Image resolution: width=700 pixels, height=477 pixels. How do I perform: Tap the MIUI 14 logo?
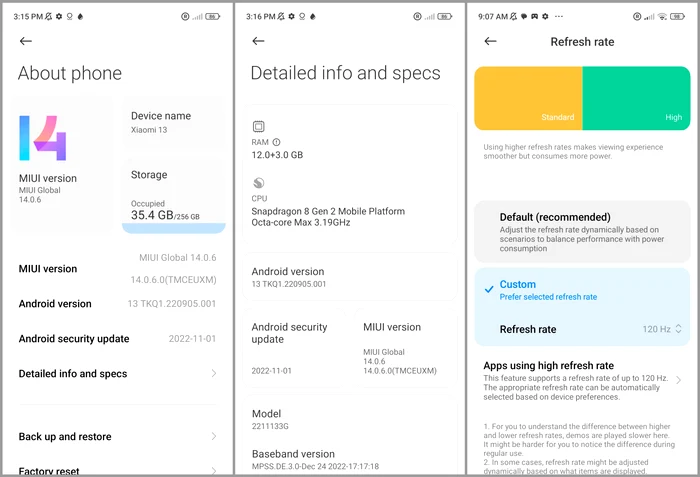42,138
